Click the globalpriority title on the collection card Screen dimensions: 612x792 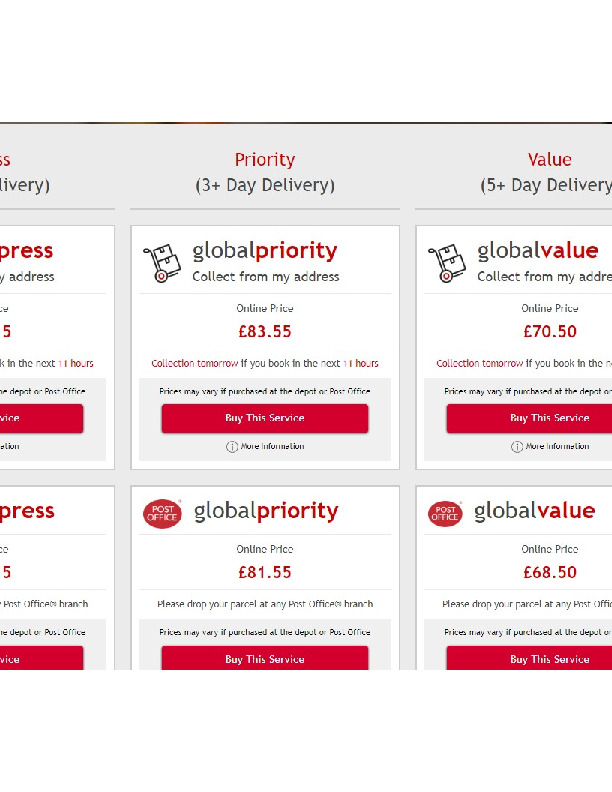click(x=265, y=251)
